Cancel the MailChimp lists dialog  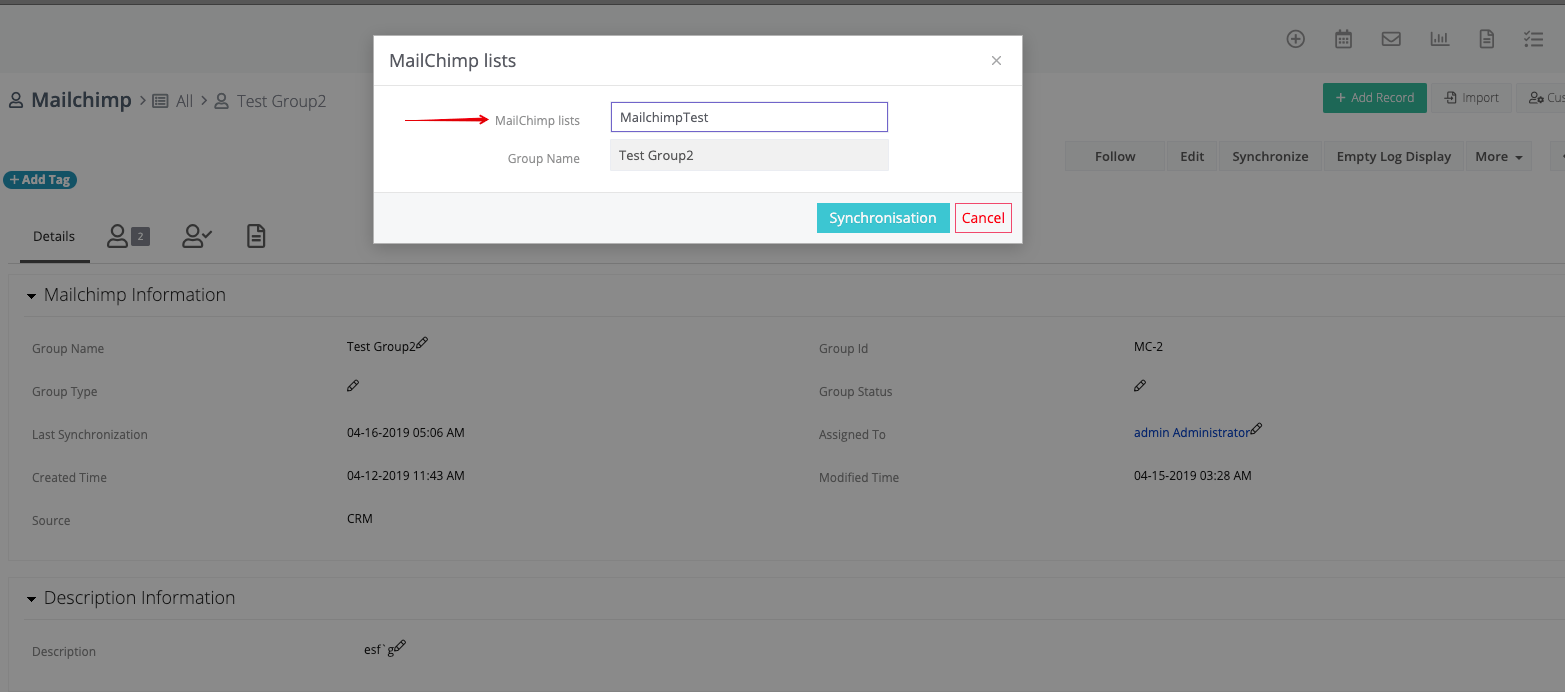pyautogui.click(x=983, y=217)
